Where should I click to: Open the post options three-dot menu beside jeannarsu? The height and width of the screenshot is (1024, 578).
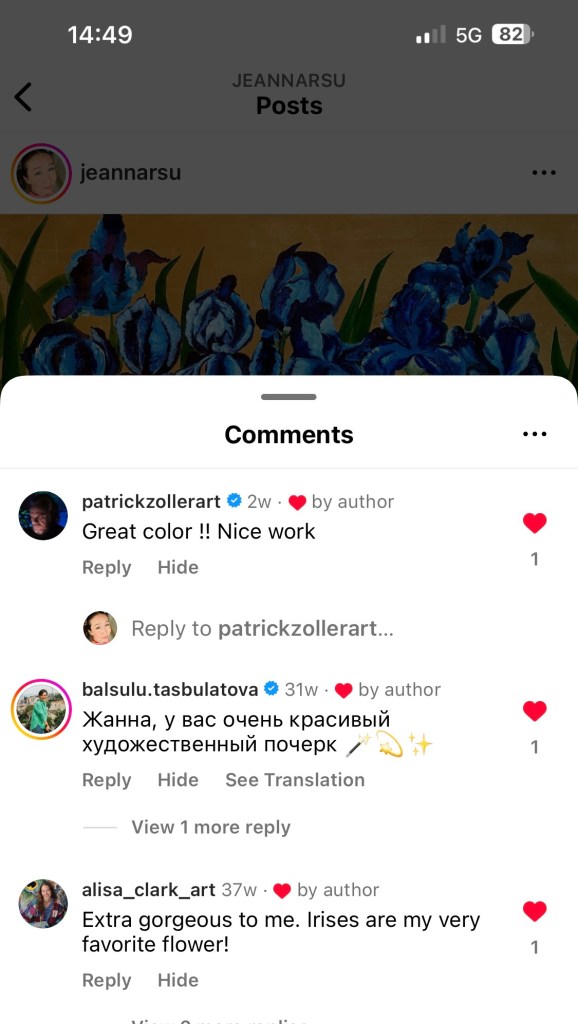point(543,173)
